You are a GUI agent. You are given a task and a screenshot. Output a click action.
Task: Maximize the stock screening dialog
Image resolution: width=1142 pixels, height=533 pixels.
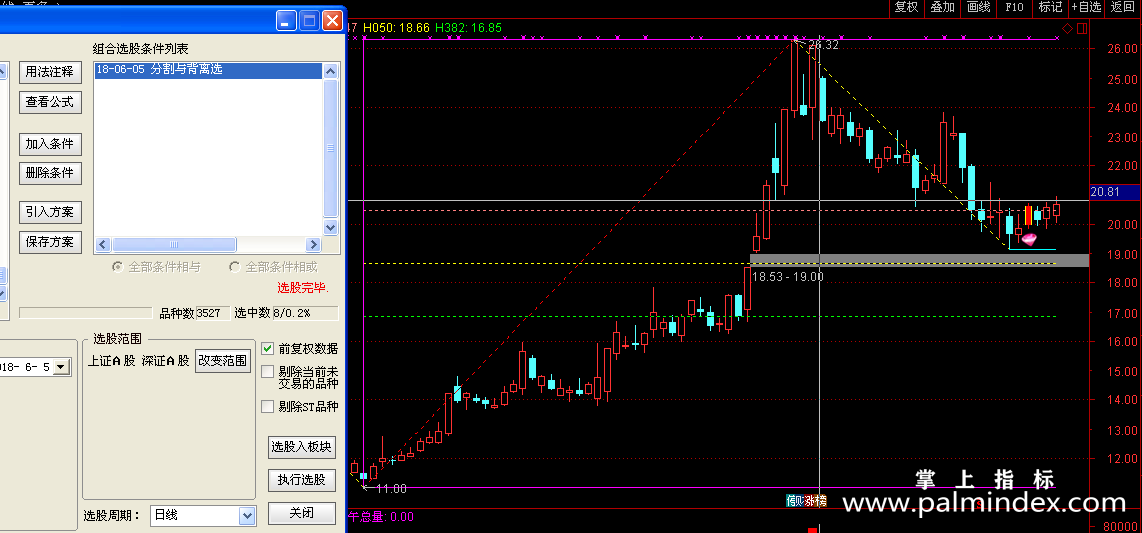(x=310, y=20)
